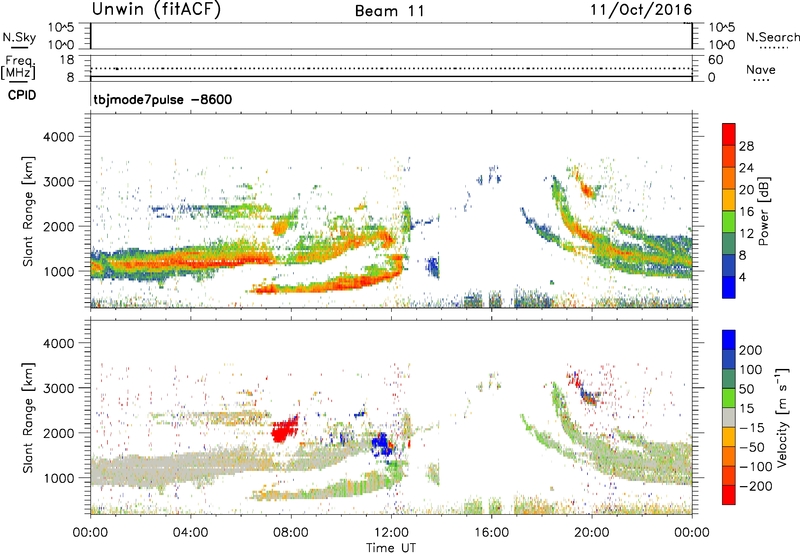This screenshot has height=554, width=800.
Task: Click the velocity scale value '200'
Action: [x=751, y=350]
